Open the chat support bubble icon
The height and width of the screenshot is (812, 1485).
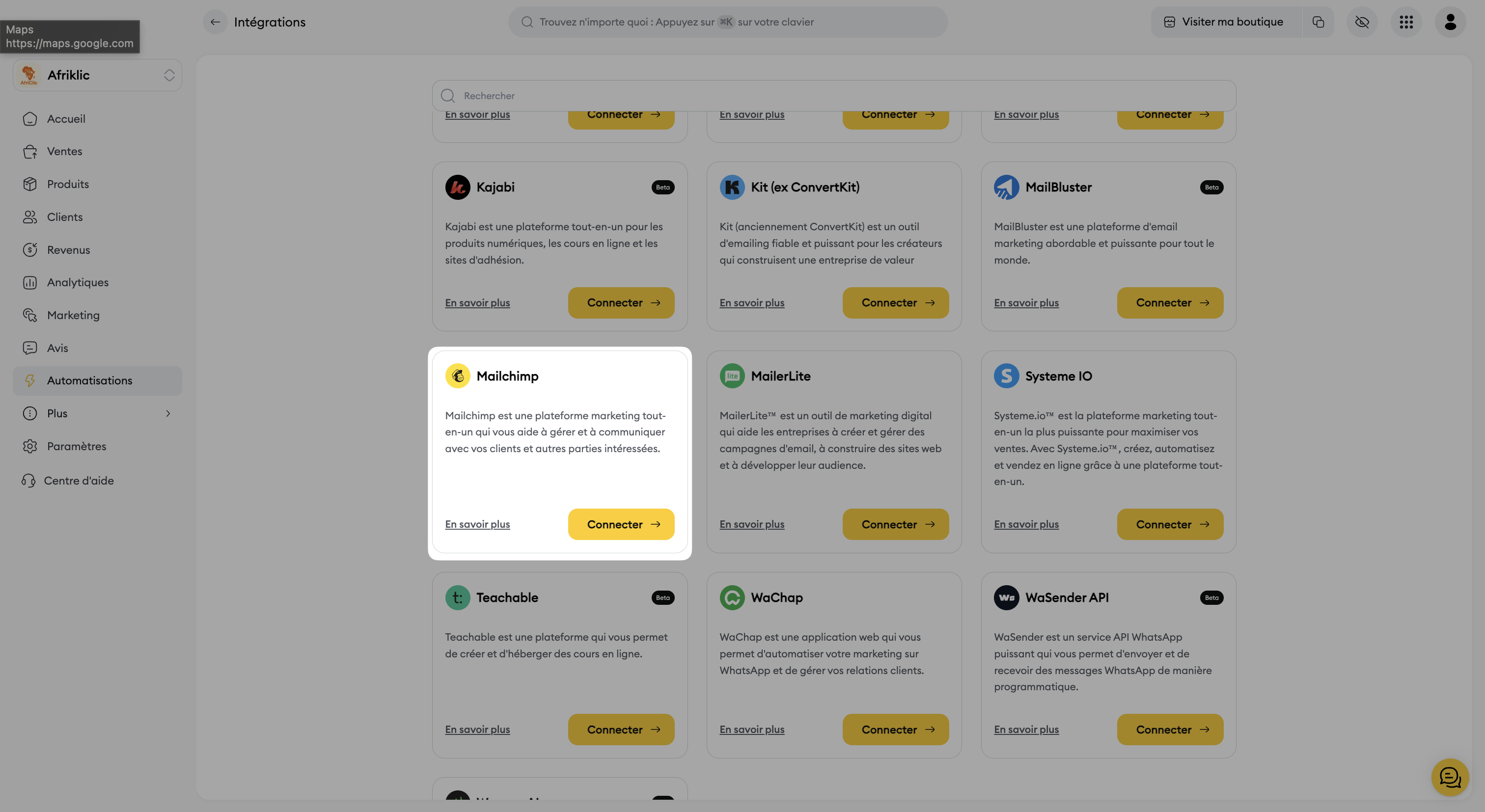(x=1449, y=777)
